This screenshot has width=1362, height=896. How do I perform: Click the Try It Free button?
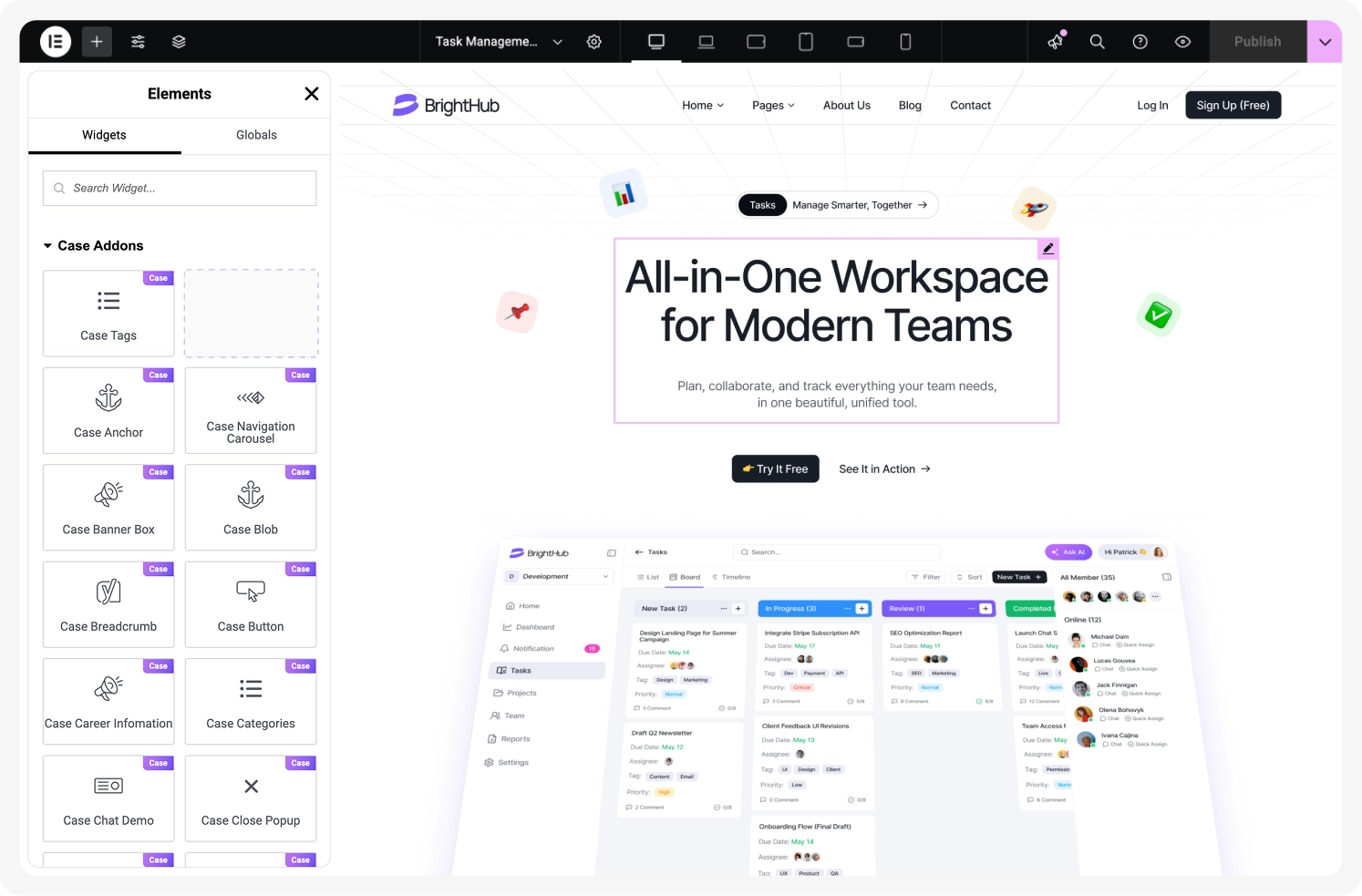[775, 469]
